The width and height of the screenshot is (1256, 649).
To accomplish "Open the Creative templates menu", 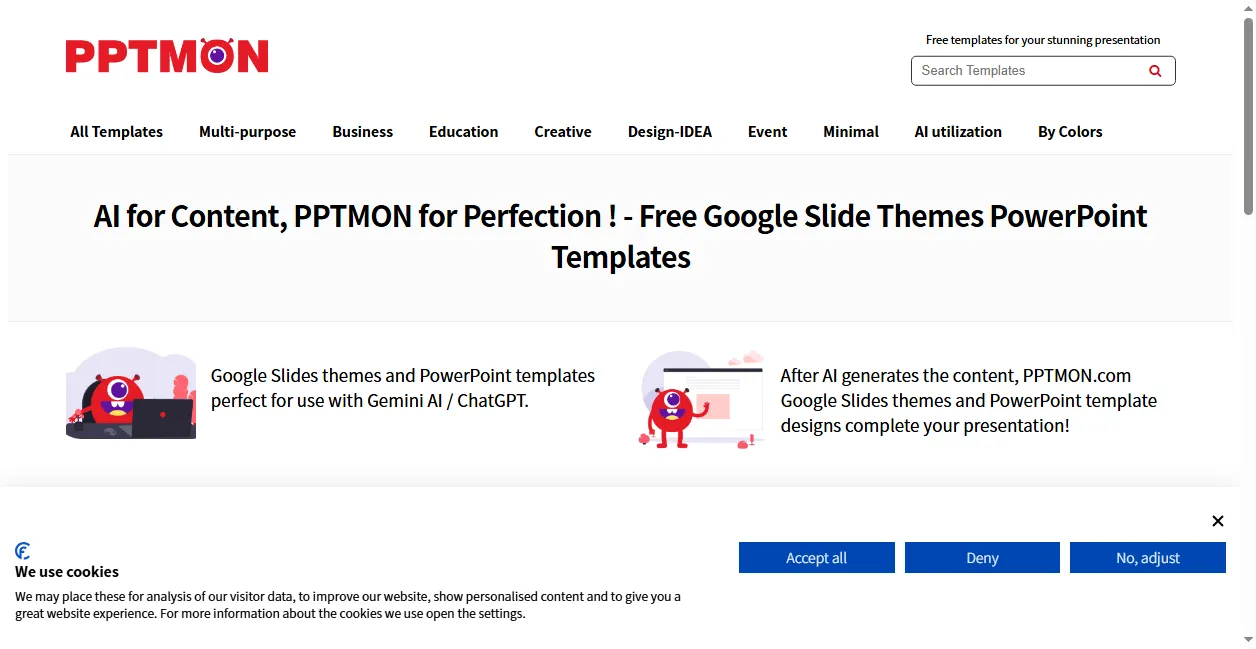I will (x=562, y=132).
